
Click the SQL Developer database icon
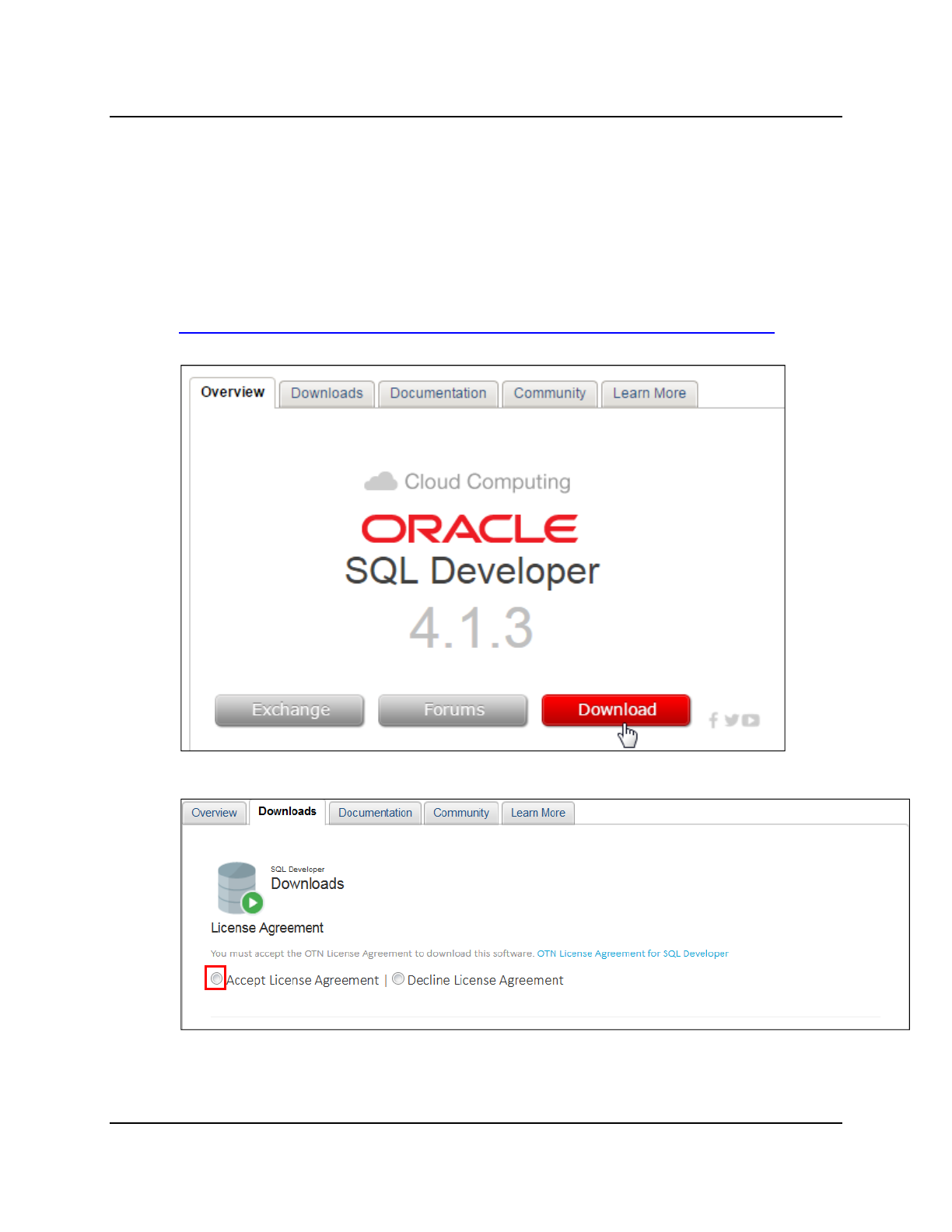pos(240,887)
